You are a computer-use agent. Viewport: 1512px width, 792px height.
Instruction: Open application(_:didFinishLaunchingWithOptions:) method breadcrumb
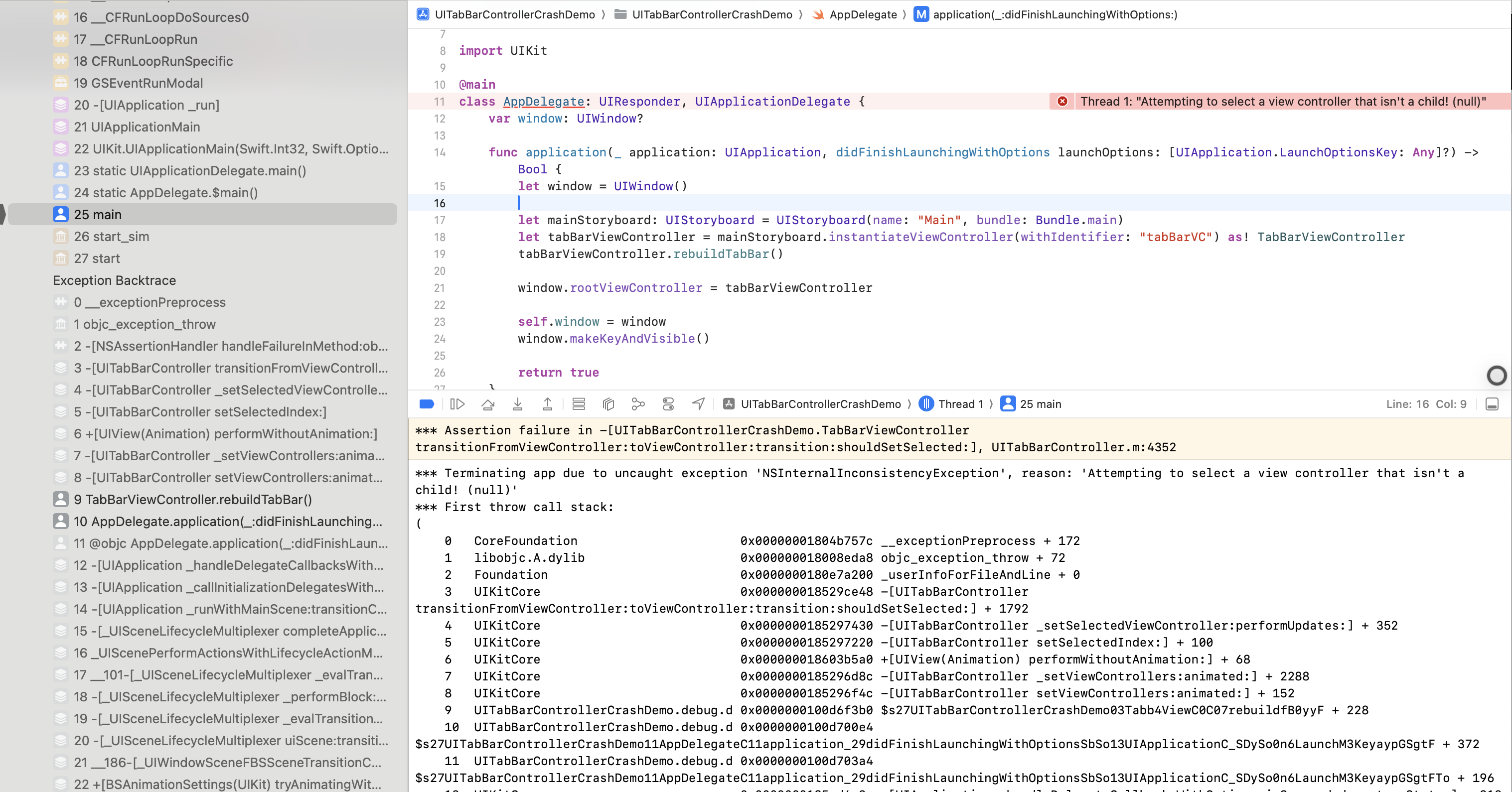click(1054, 14)
